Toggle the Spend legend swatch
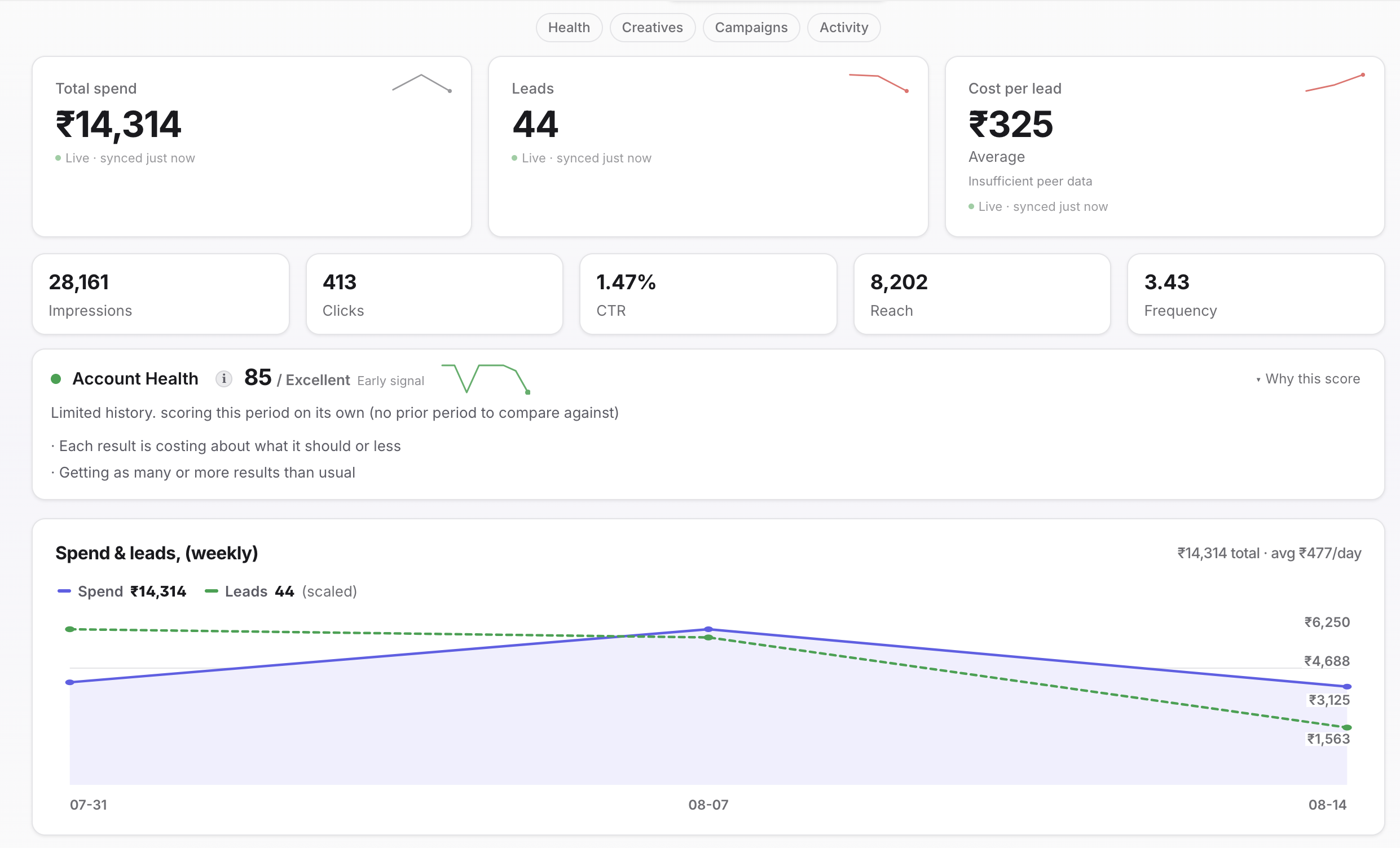 pyautogui.click(x=64, y=591)
